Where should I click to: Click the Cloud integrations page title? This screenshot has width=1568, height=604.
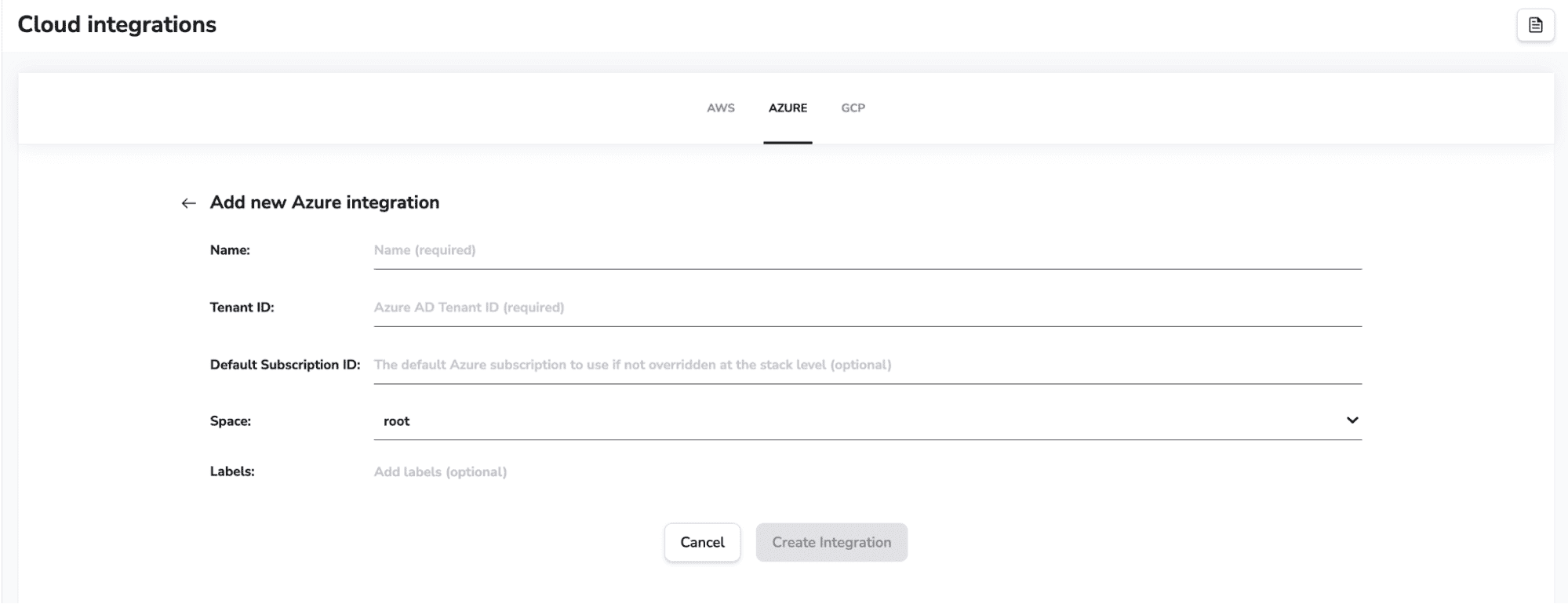[x=117, y=25]
